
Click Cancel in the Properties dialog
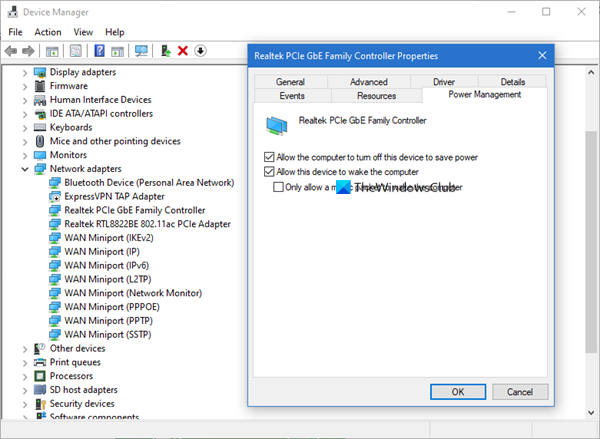point(520,392)
